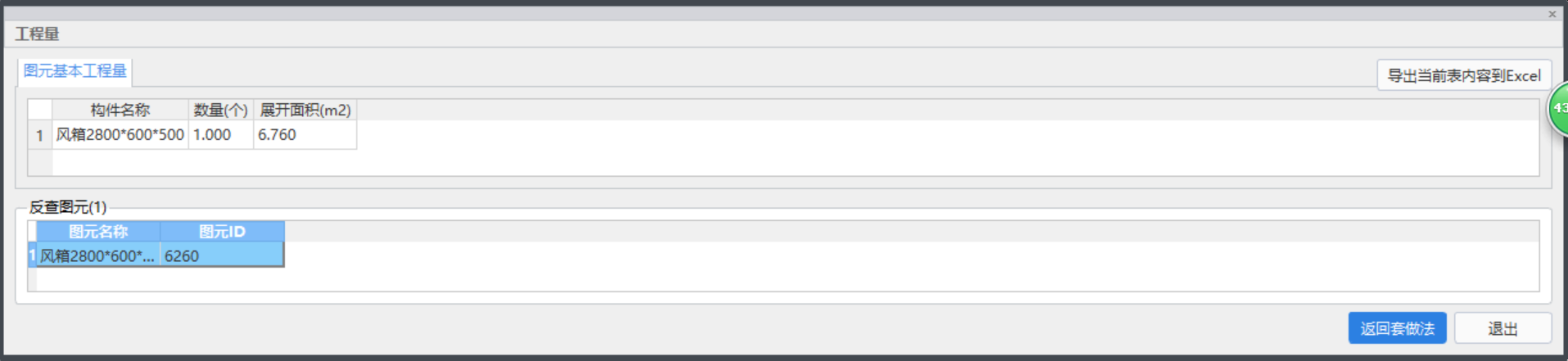
Task: Close the 工程量 dialog window
Action: pos(1552,14)
